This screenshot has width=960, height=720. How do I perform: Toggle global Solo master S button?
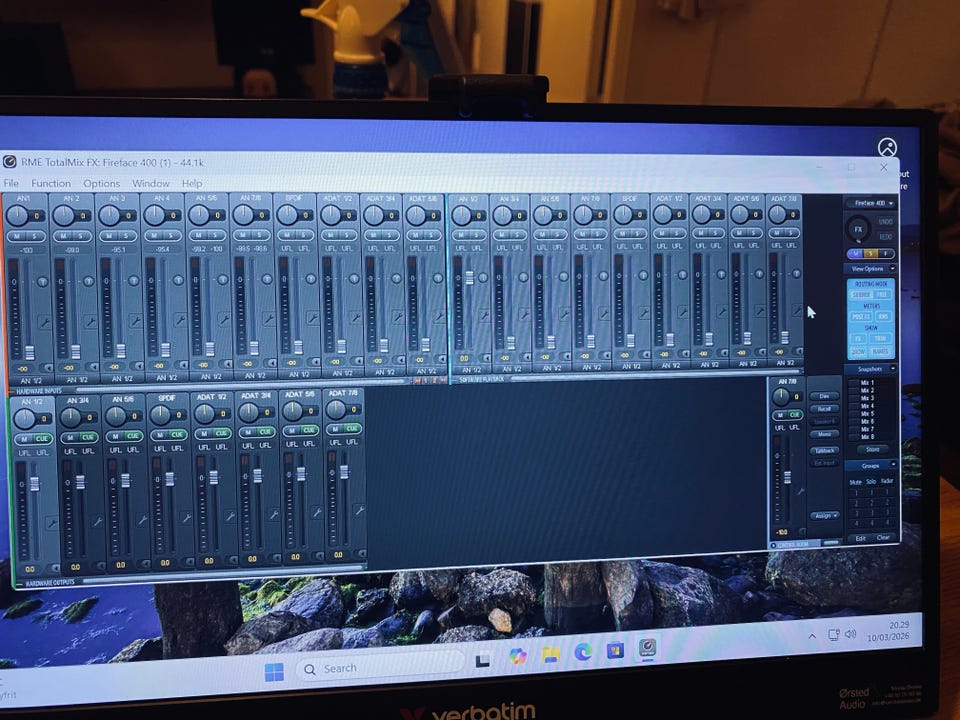(x=871, y=253)
